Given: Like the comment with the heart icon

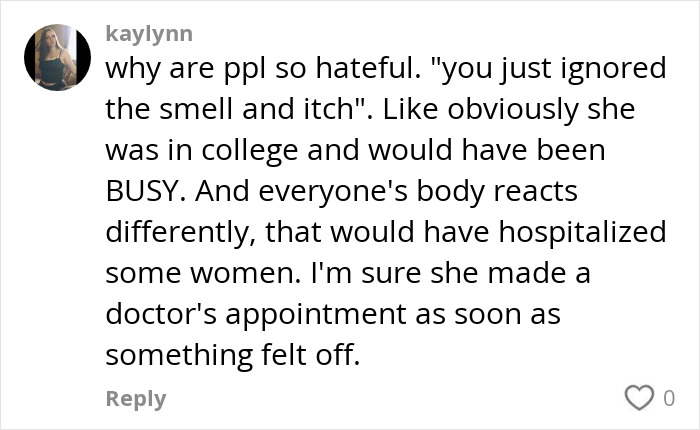Looking at the screenshot, I should click(638, 398).
